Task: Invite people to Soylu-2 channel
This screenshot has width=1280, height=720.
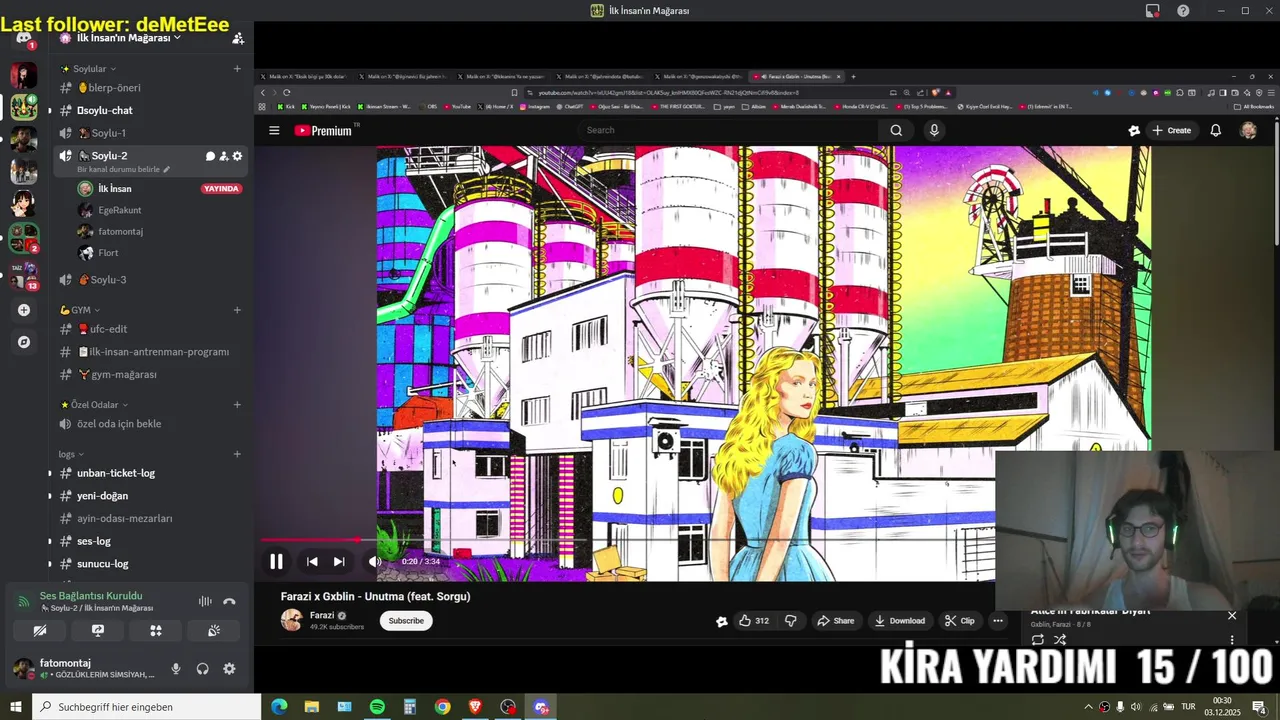Action: [x=224, y=156]
